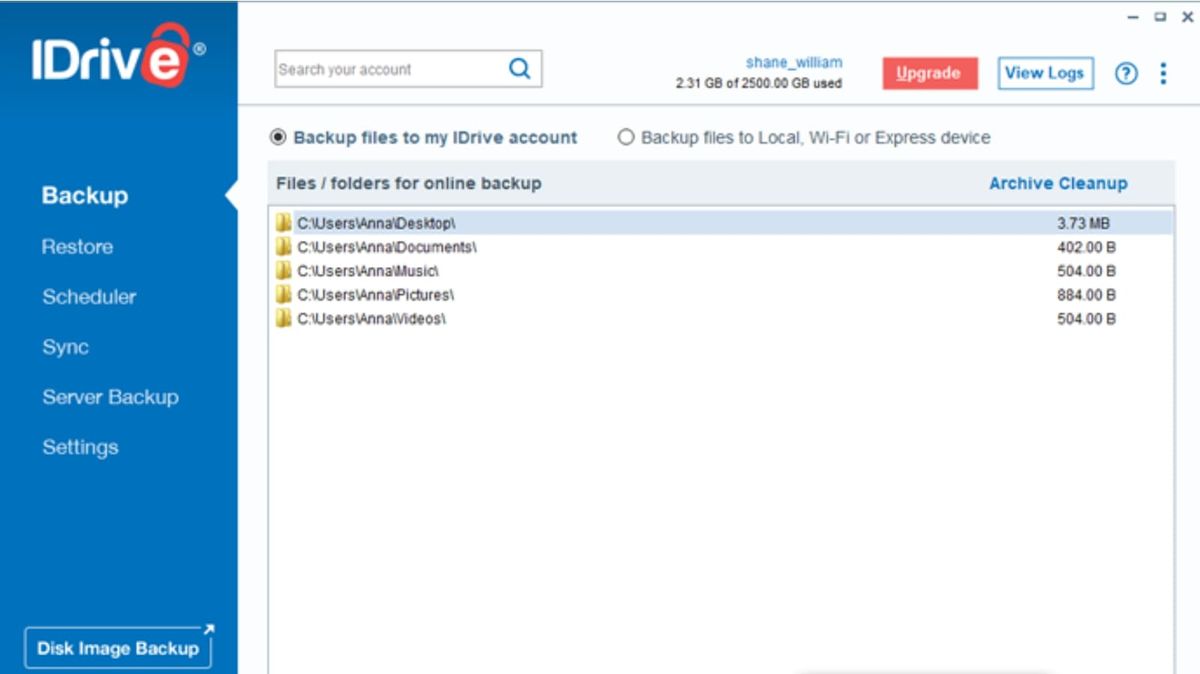The height and width of the screenshot is (674, 1200).
Task: Click the folder icon beside Desktop backup entry
Action: coord(284,222)
